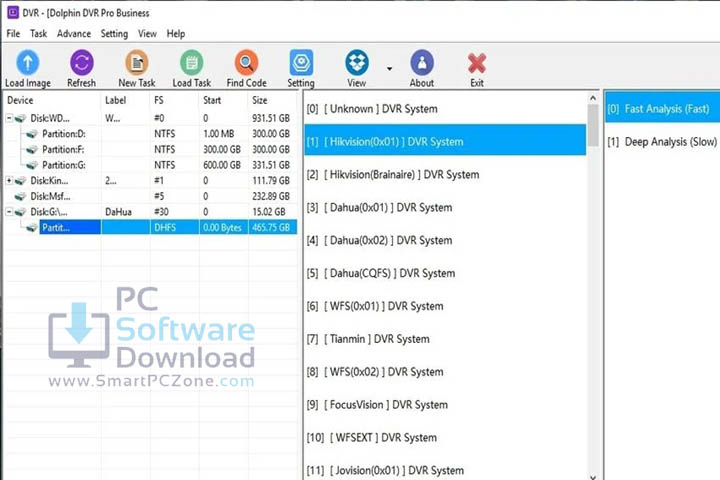The image size is (720, 480).
Task: Click the 465.75 GB size cell
Action: coord(272,227)
